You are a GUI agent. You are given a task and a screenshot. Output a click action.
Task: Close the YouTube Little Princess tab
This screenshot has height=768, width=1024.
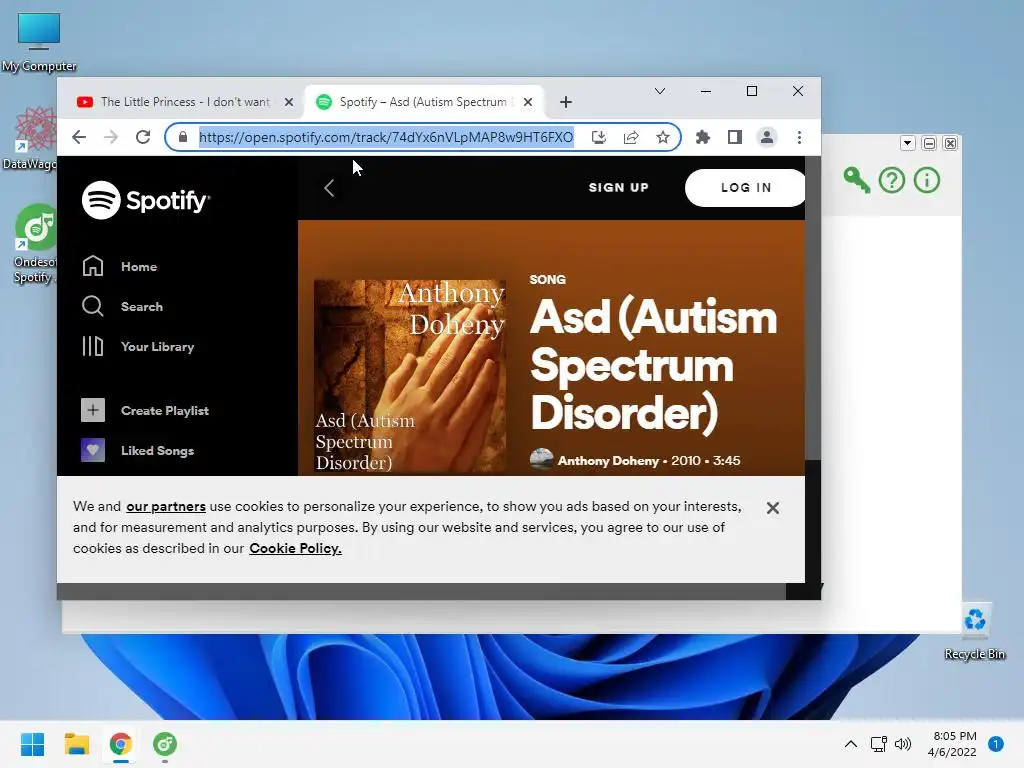289,102
